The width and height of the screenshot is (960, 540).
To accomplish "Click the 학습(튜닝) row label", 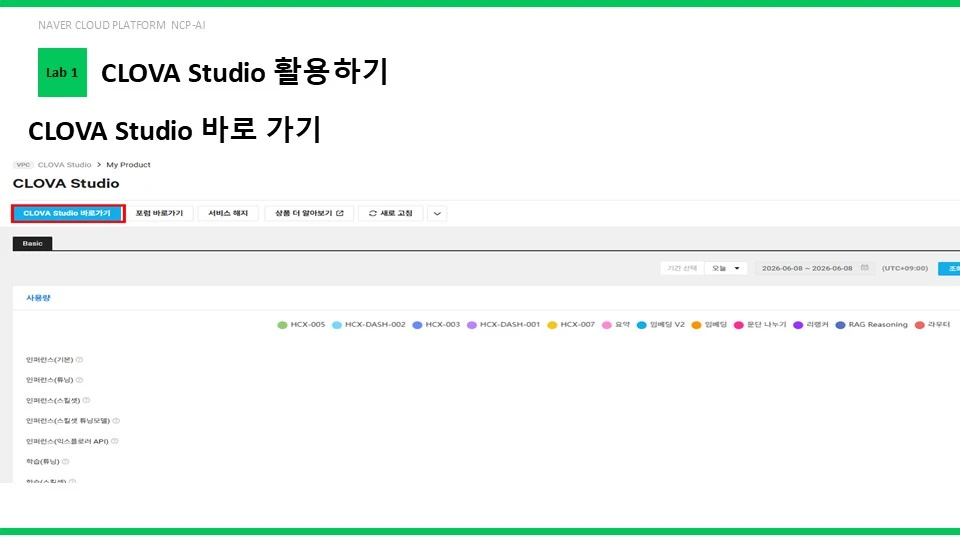I will (x=43, y=462).
